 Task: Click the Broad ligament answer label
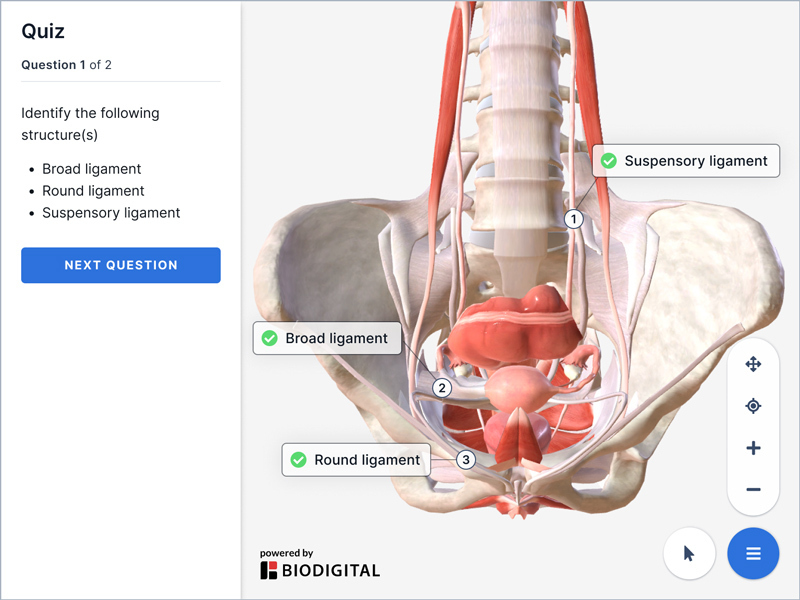[336, 338]
